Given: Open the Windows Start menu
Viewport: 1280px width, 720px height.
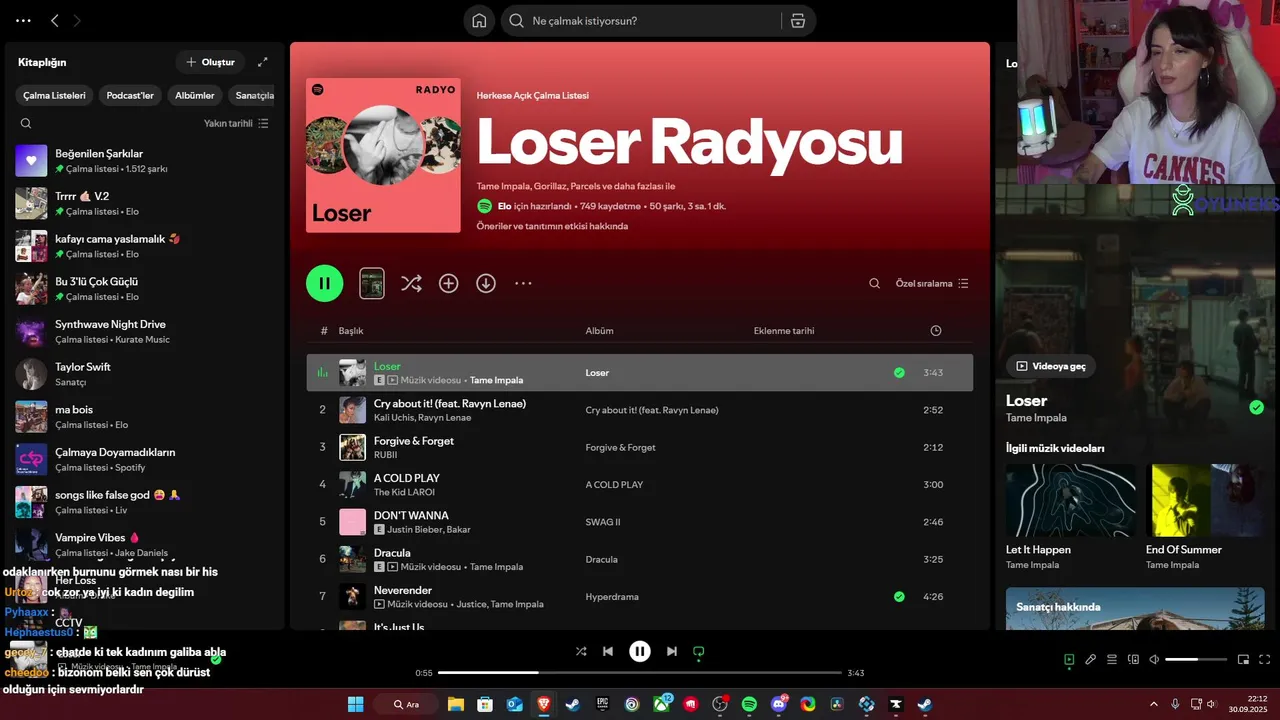Looking at the screenshot, I should (356, 704).
